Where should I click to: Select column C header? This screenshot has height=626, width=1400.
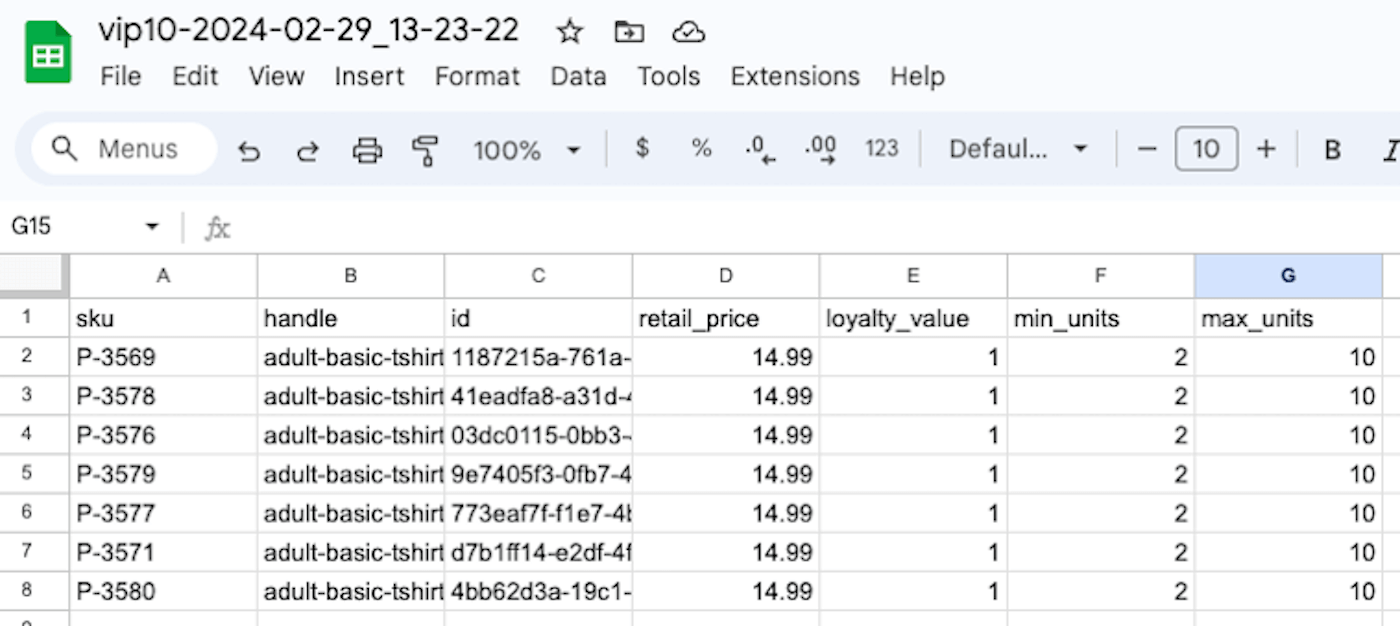[538, 276]
